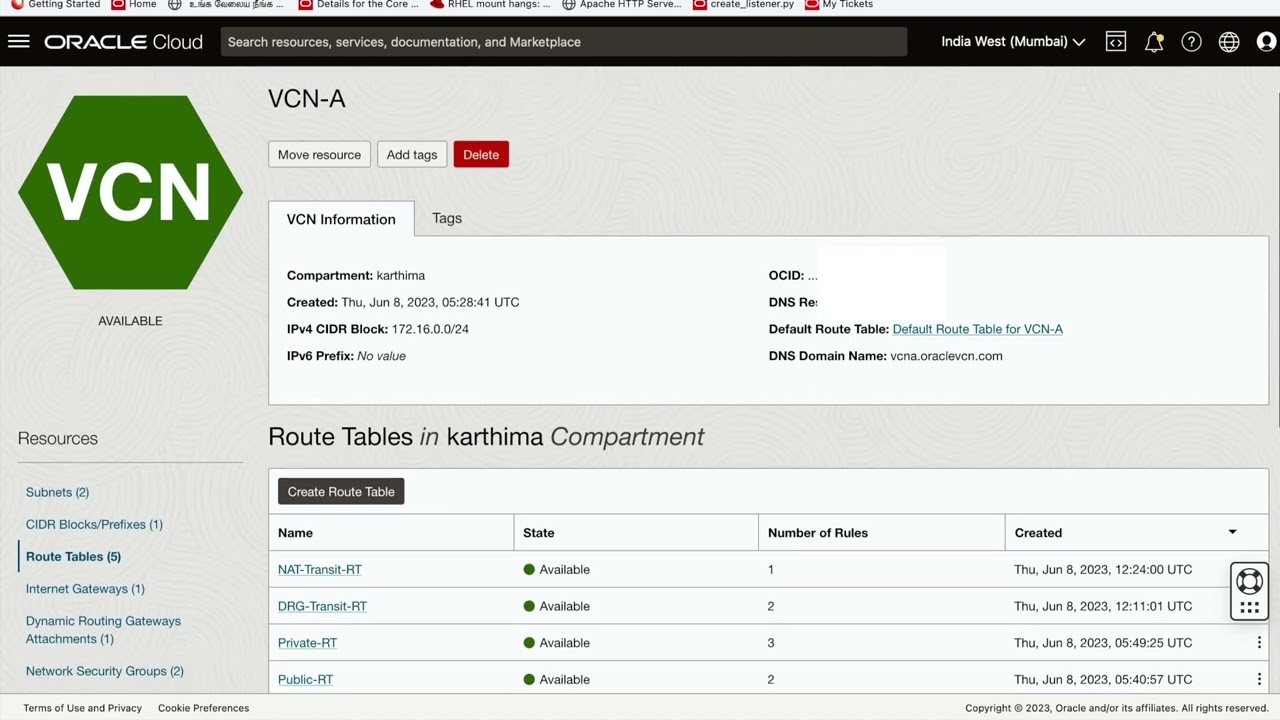Go to Internet Gateways (1)

85,589
